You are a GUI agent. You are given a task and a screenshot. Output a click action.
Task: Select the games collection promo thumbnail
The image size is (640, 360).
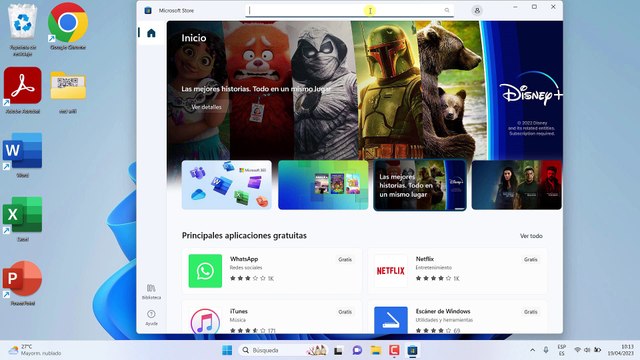(323, 185)
